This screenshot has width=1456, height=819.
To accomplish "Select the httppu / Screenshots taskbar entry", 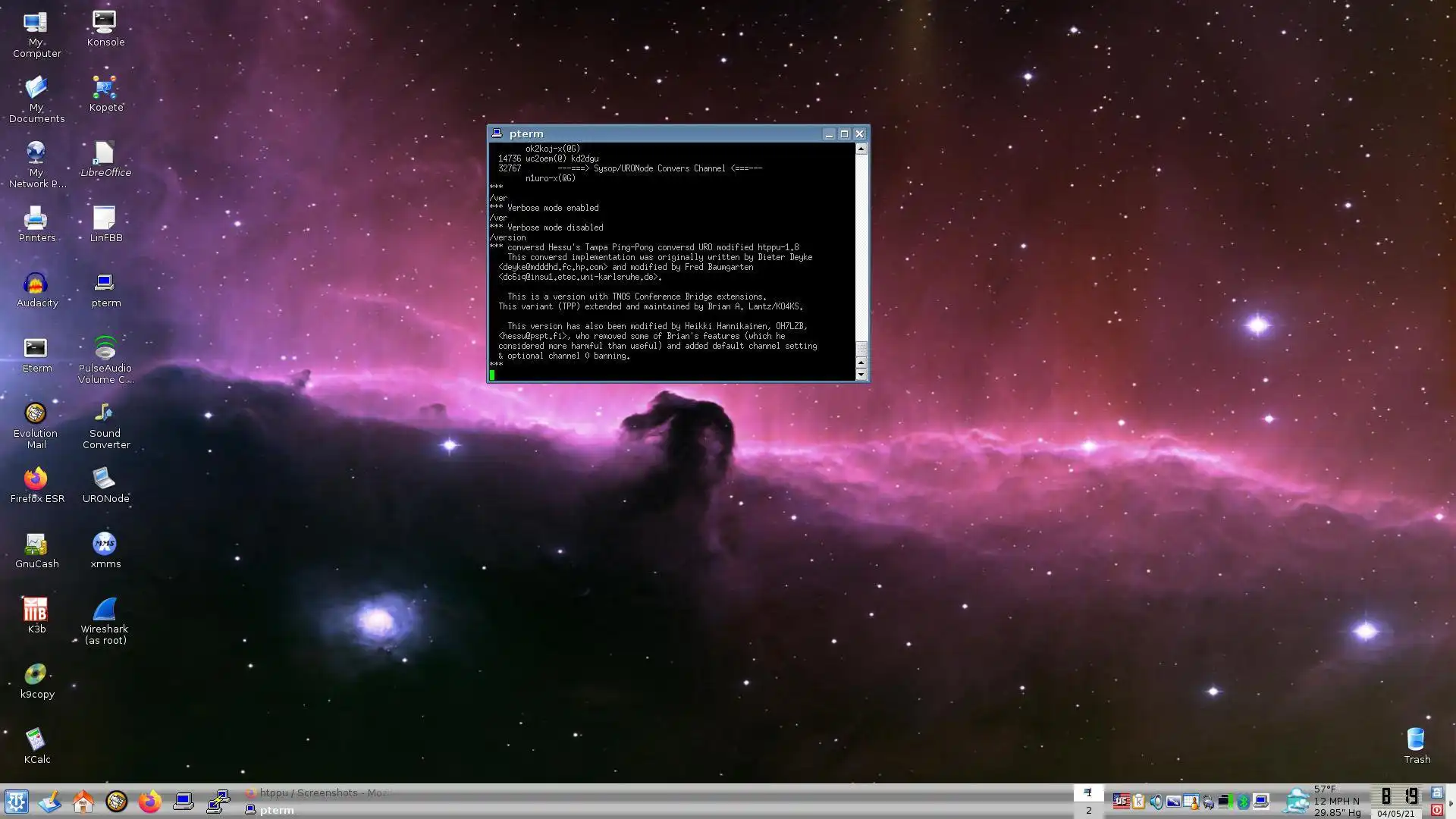I will (x=318, y=792).
